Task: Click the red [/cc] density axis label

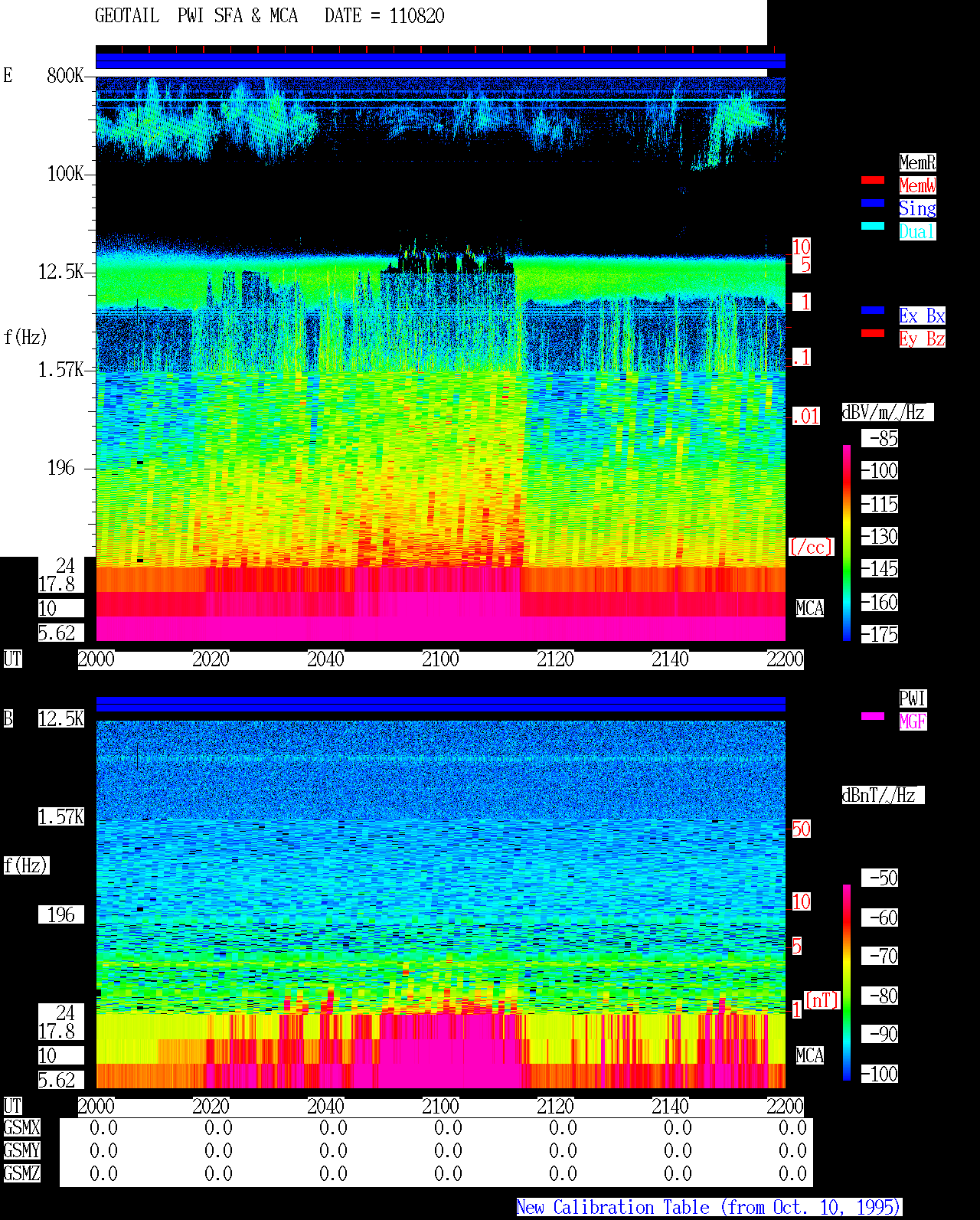Action: pos(811,548)
